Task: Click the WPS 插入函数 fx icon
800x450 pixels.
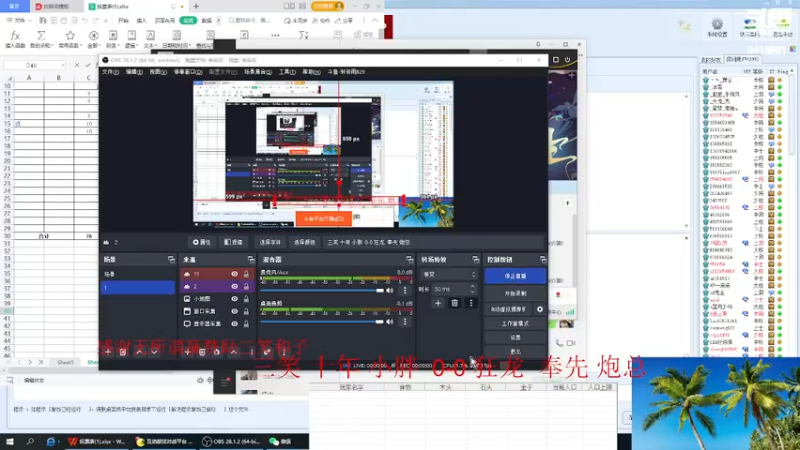Action: (15, 36)
